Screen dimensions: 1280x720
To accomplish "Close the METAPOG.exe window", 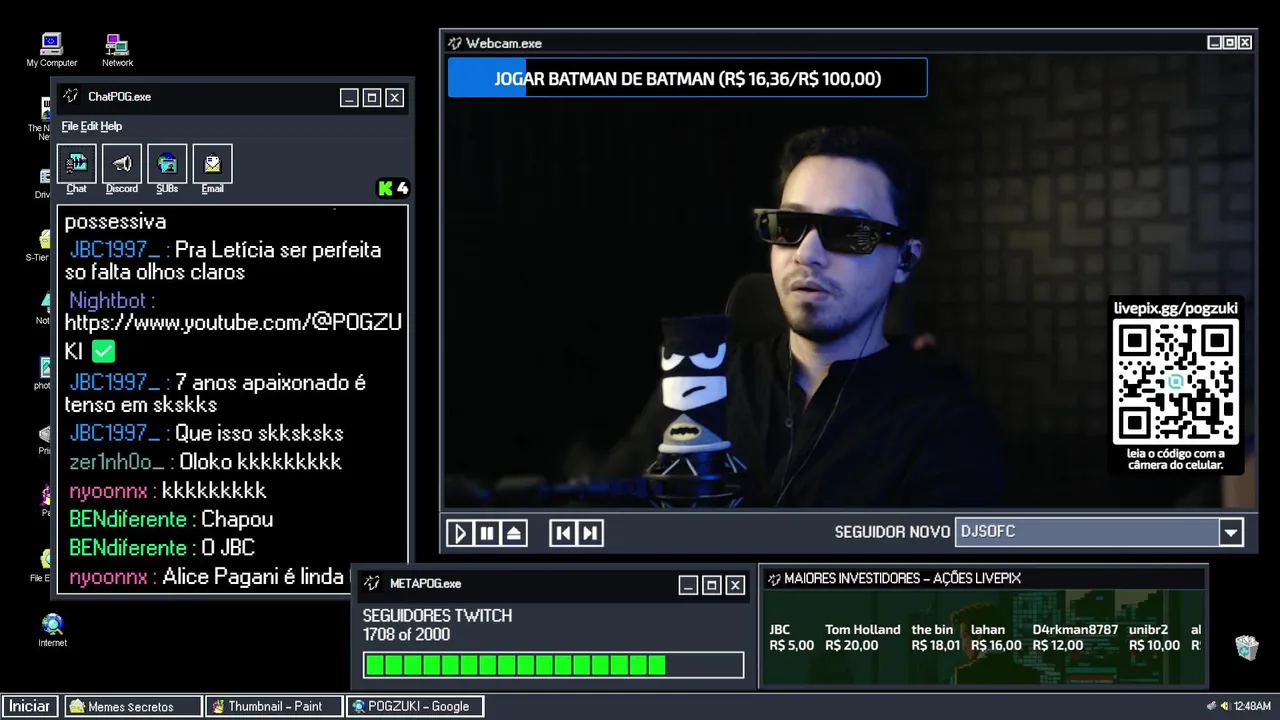I will point(735,585).
